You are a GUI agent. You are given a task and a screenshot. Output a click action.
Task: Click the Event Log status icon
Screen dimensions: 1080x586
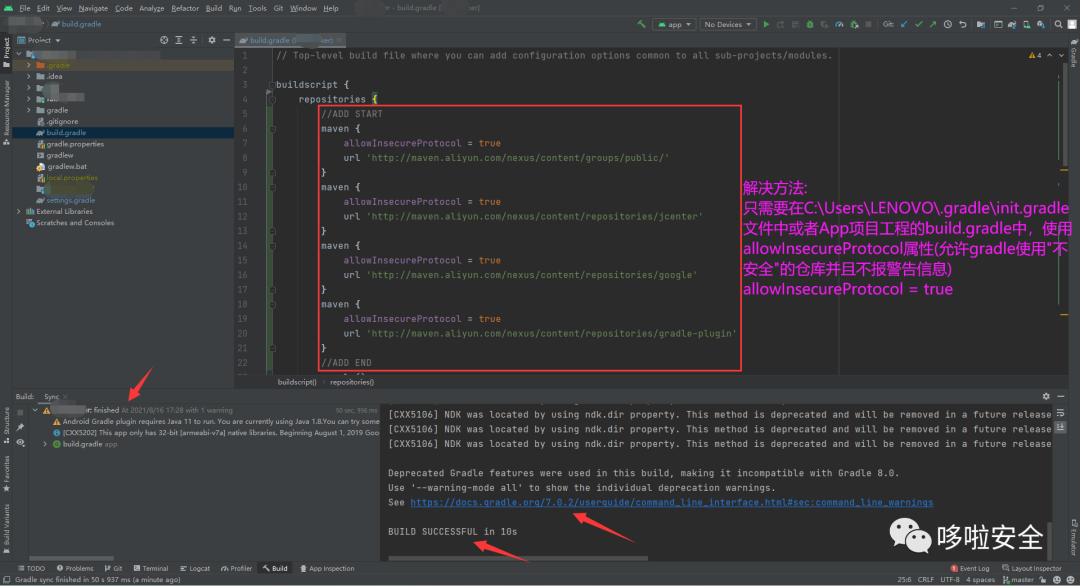970,569
